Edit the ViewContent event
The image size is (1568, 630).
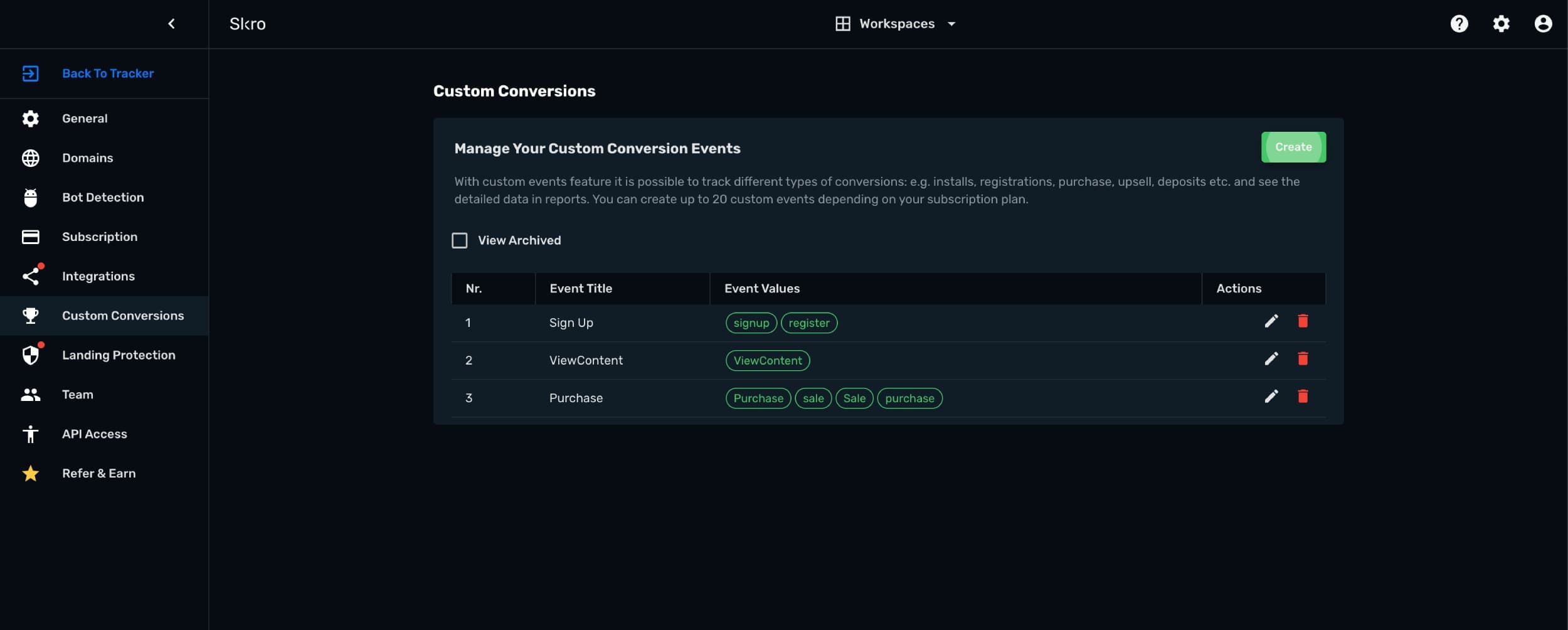click(1271, 359)
